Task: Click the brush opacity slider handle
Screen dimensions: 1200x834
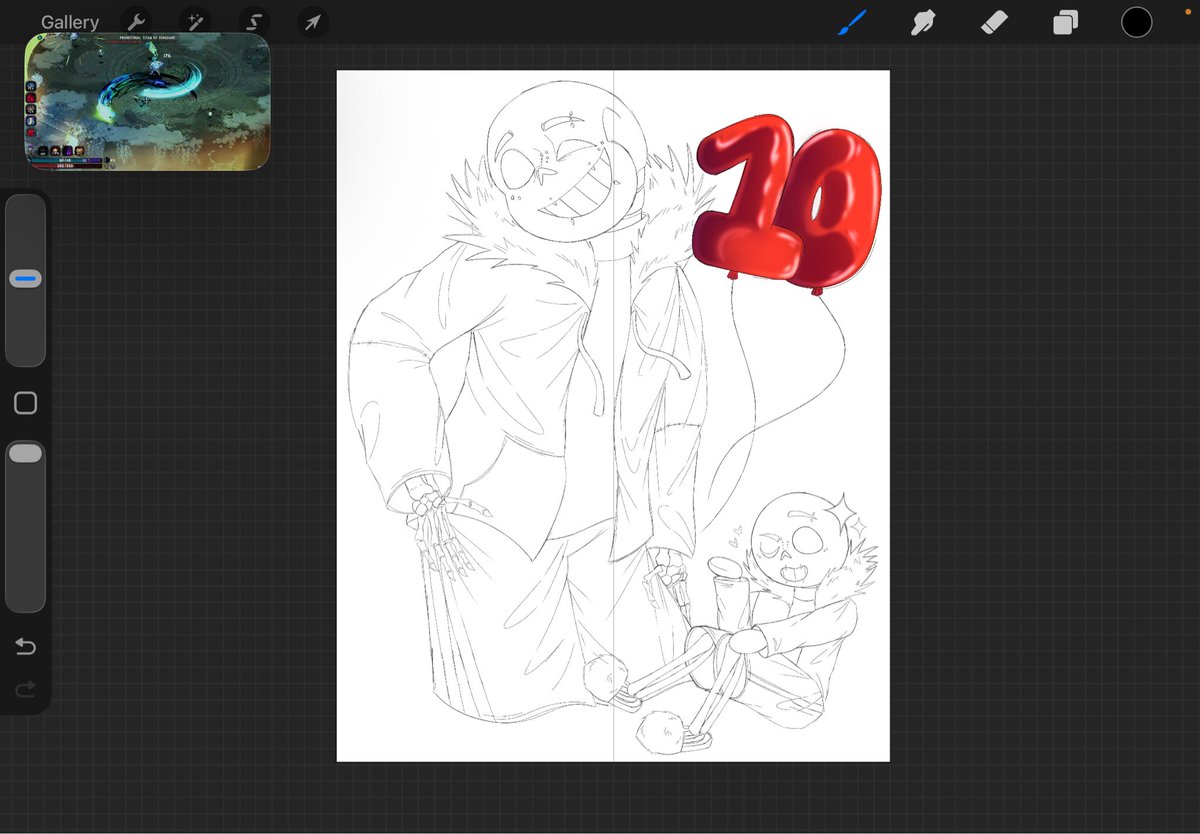Action: [25, 453]
